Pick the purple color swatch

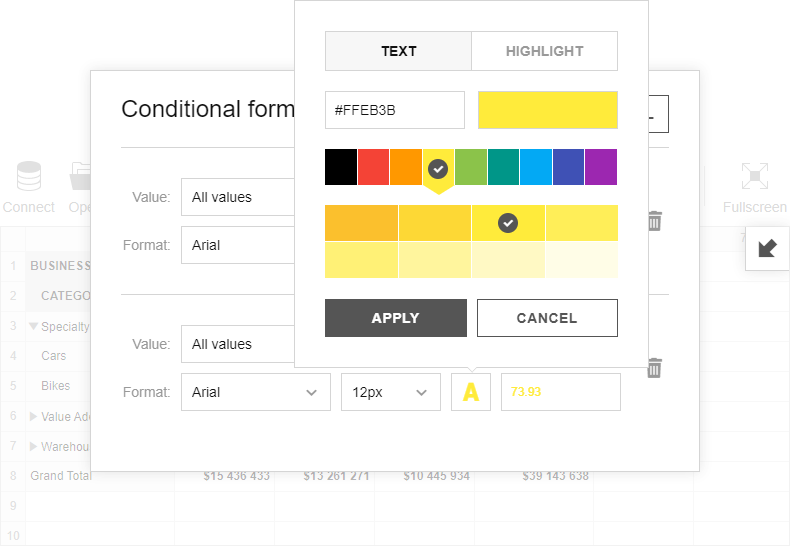(x=601, y=167)
